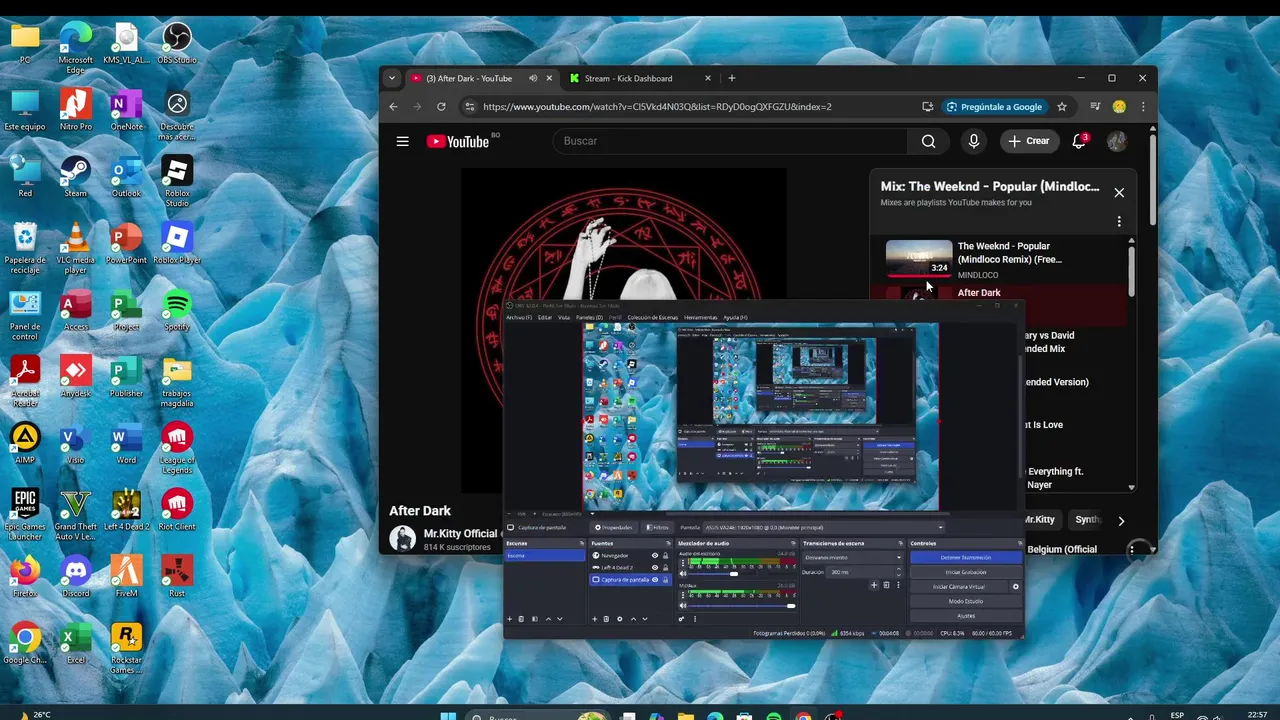Bookmark this page with the star icon
The height and width of the screenshot is (720, 1280).
pyautogui.click(x=1062, y=107)
